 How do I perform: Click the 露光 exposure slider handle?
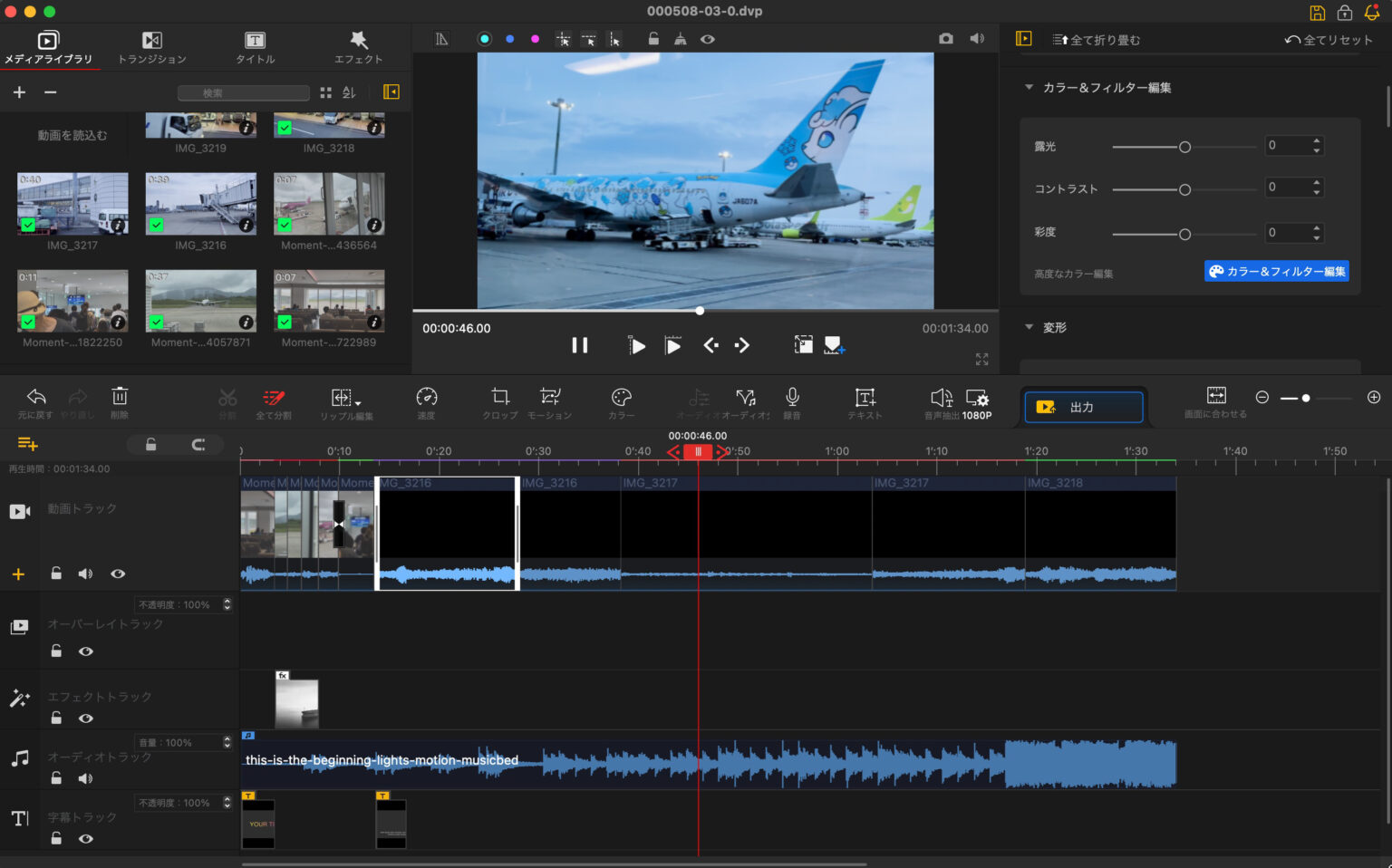pyautogui.click(x=1184, y=146)
